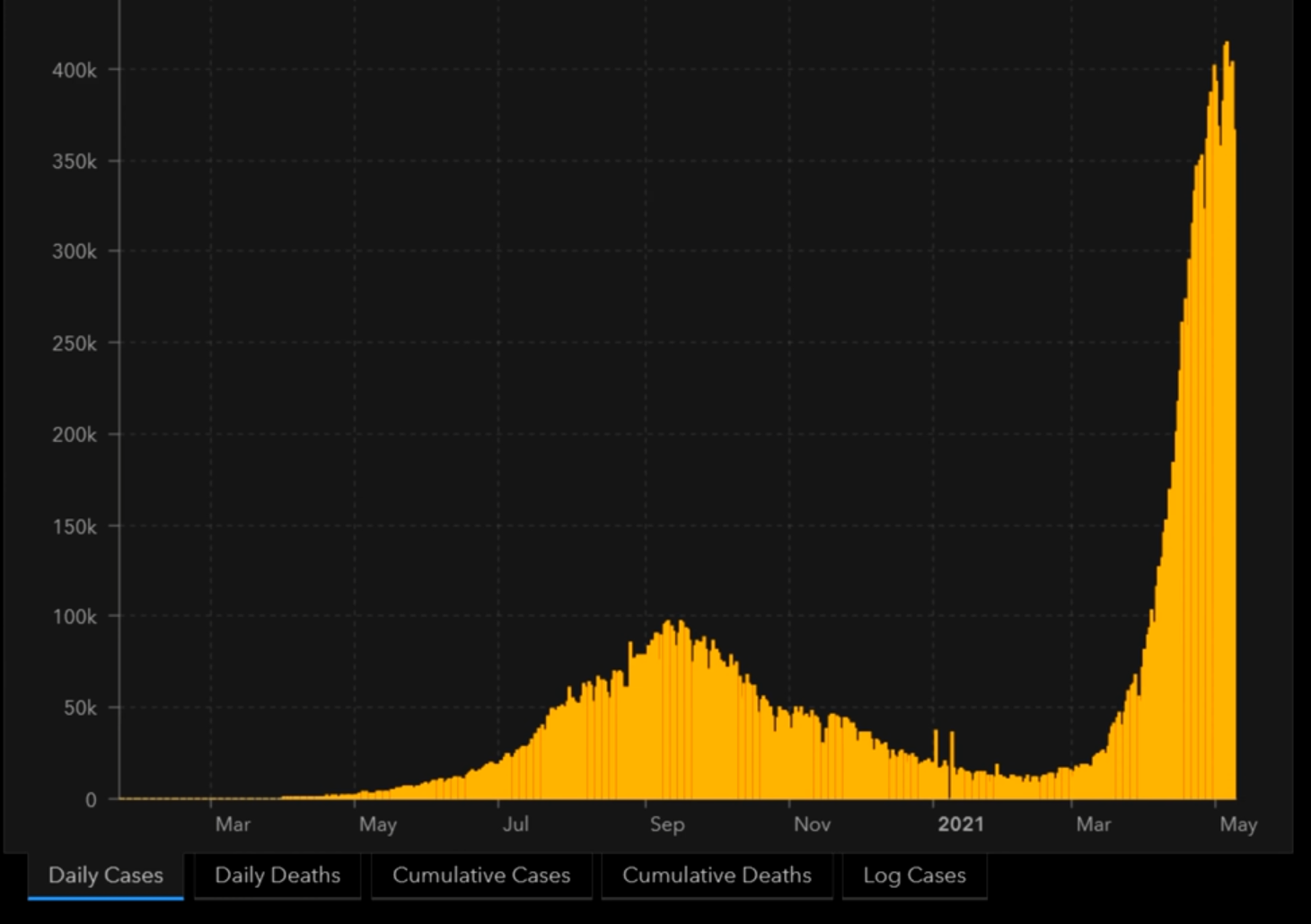This screenshot has width=1311, height=924.
Task: Show the Cumulative Deaths tab
Action: [717, 876]
